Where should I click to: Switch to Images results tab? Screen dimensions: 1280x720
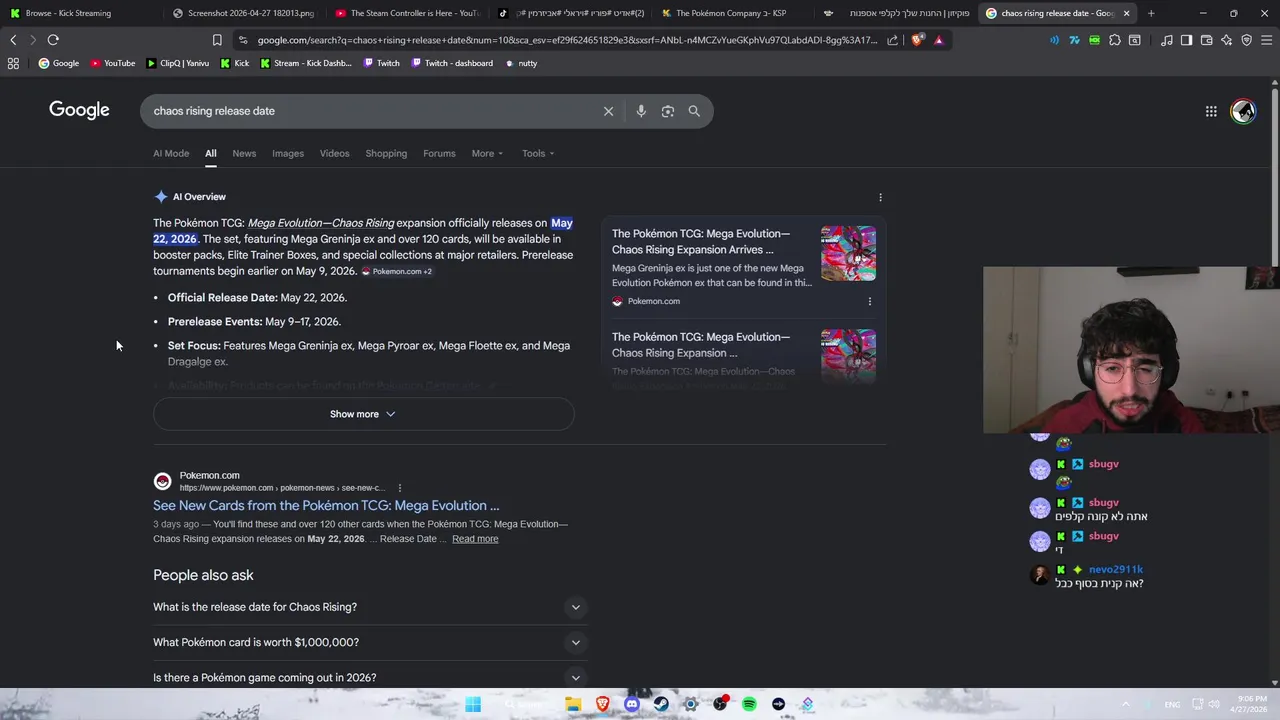288,153
